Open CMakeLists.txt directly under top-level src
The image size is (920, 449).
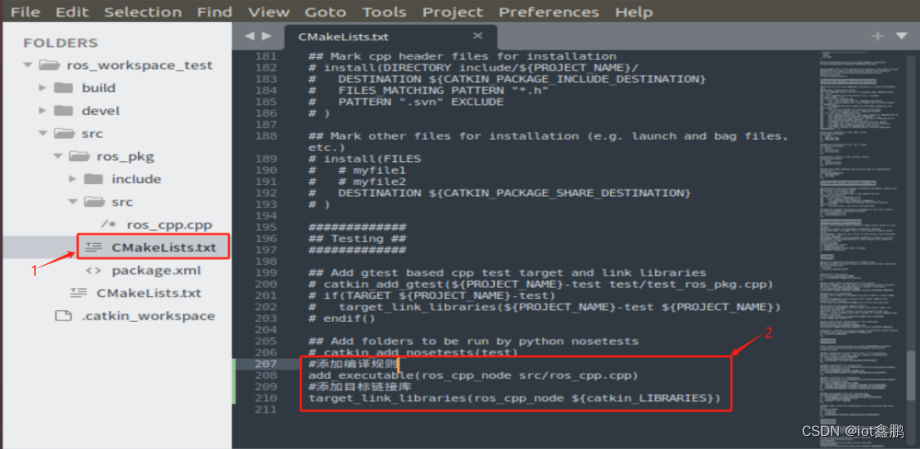point(148,293)
